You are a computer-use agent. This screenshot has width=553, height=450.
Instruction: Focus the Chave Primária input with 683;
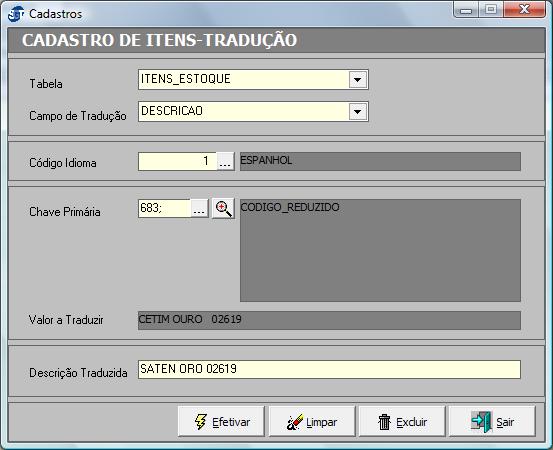click(x=164, y=208)
